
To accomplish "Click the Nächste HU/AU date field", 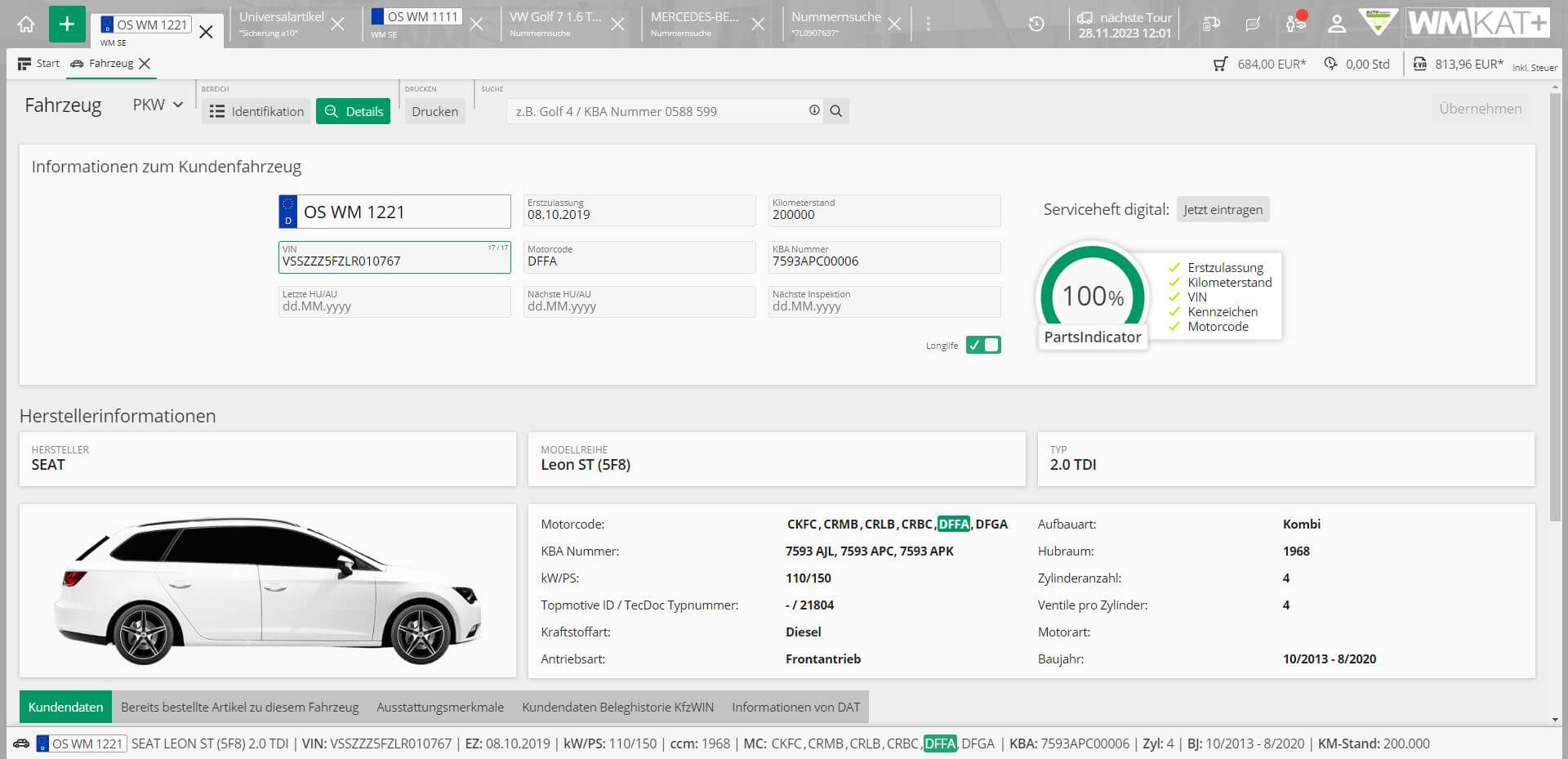I will (x=639, y=301).
